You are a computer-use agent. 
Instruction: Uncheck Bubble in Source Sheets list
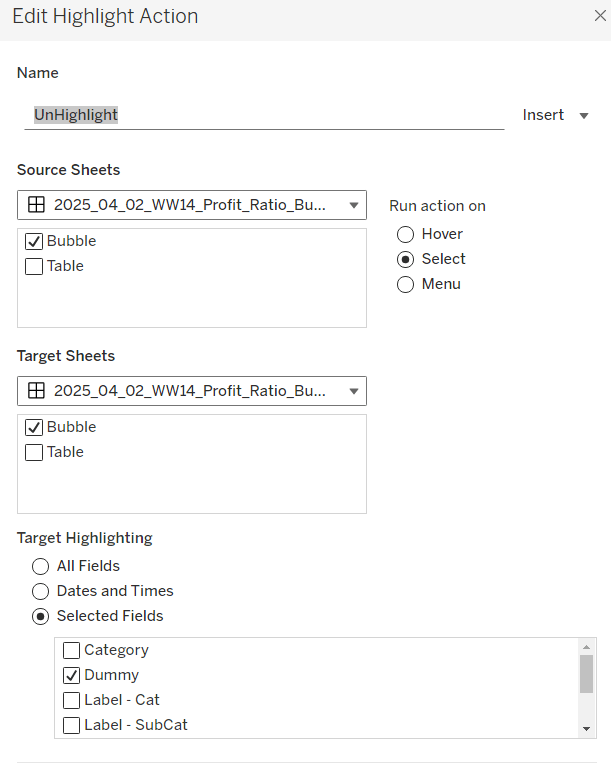click(x=34, y=241)
